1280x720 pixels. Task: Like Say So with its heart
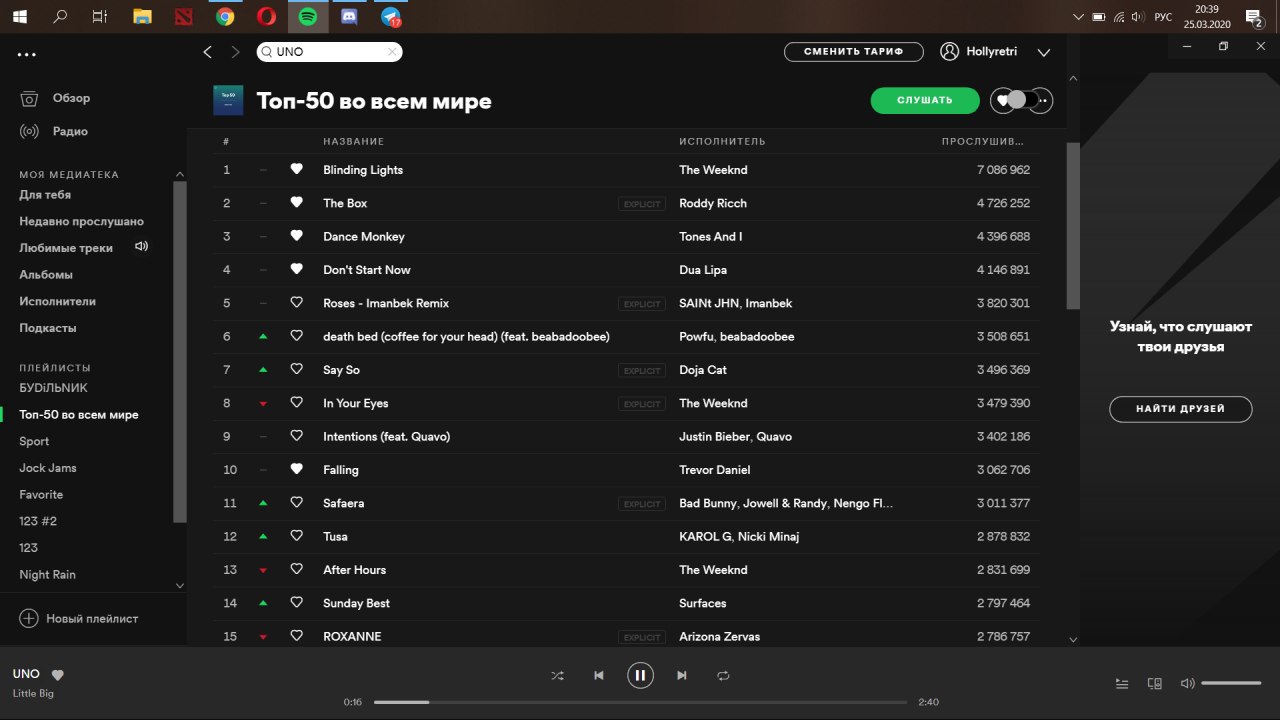point(296,370)
